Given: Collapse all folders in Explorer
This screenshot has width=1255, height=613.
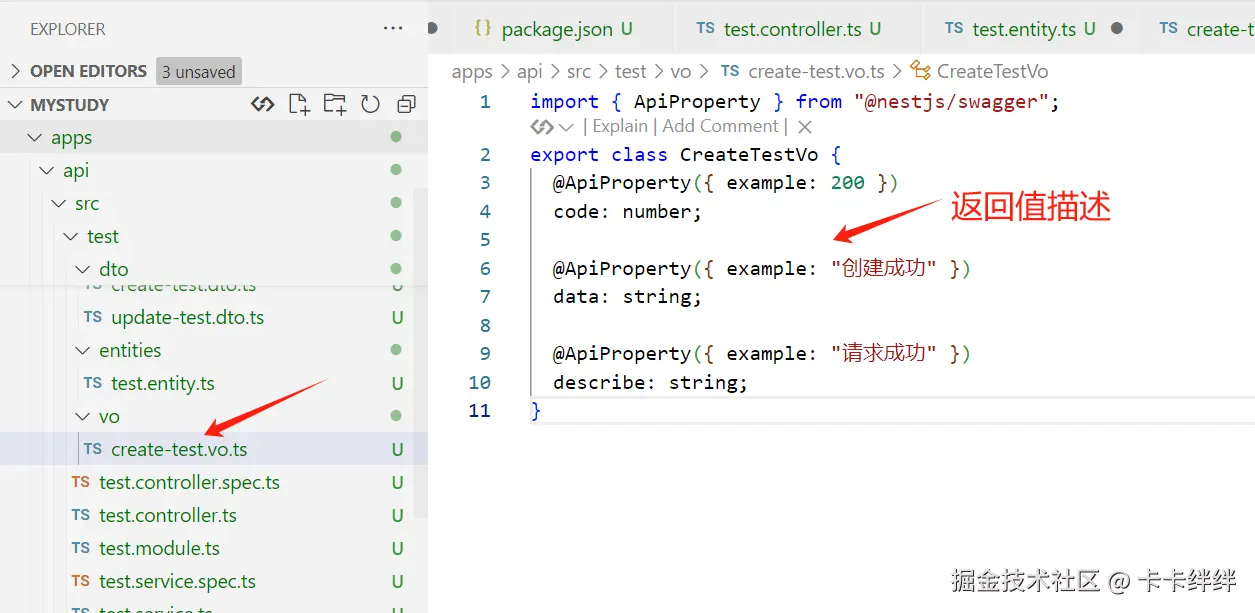Looking at the screenshot, I should (406, 104).
